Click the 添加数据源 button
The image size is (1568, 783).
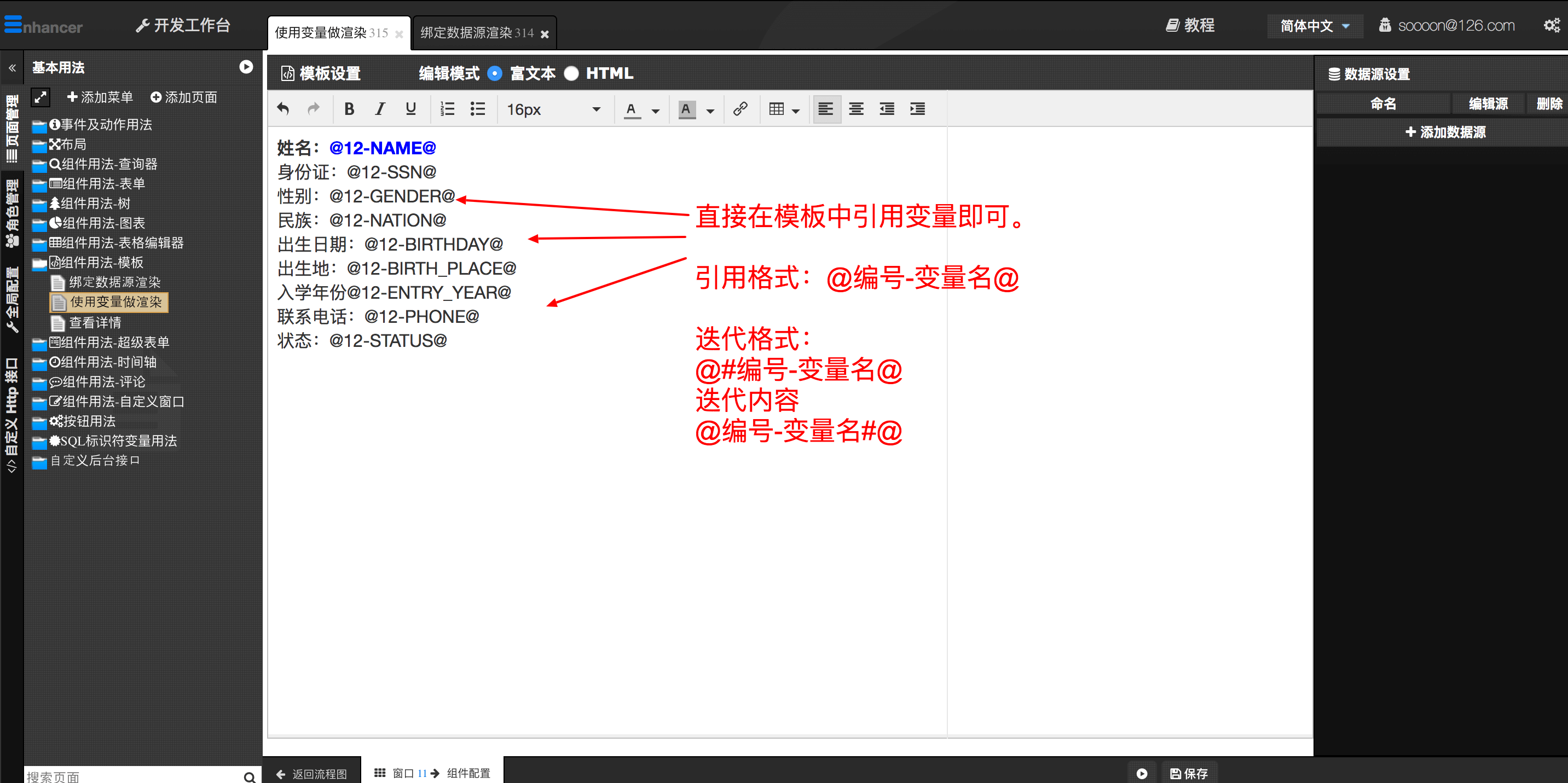click(x=1445, y=132)
